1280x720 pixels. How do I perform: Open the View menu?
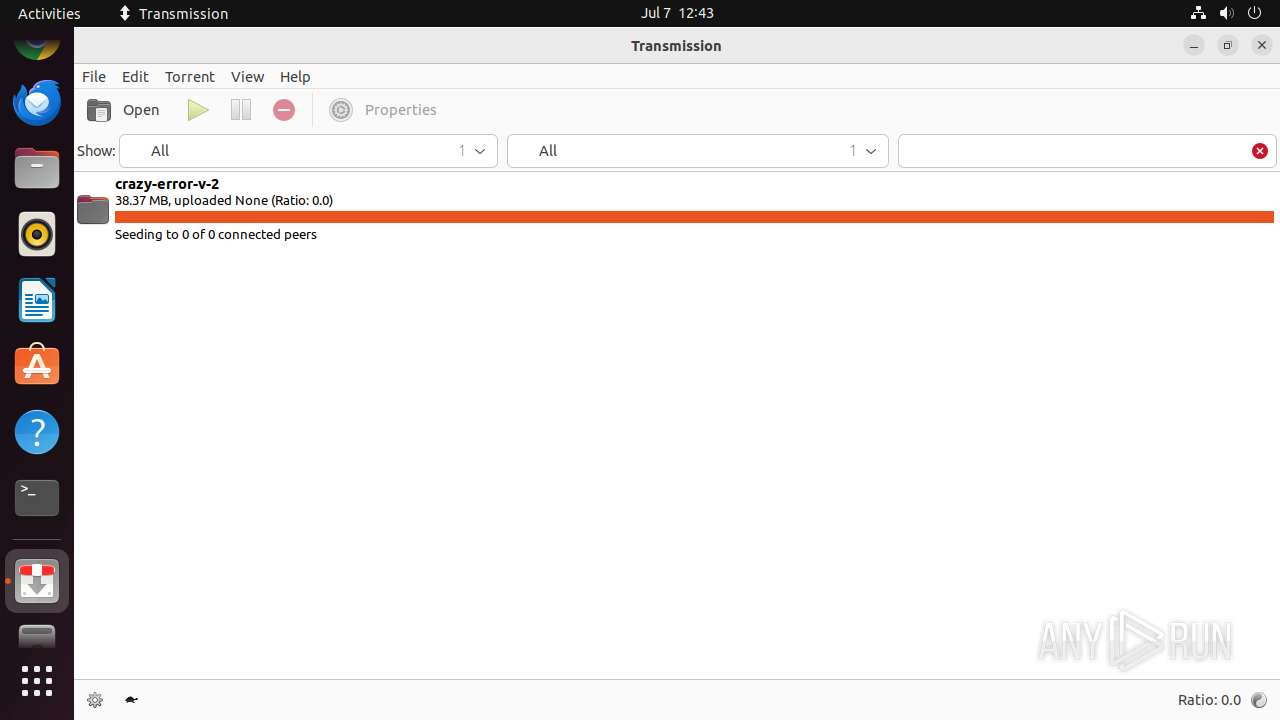tap(247, 77)
